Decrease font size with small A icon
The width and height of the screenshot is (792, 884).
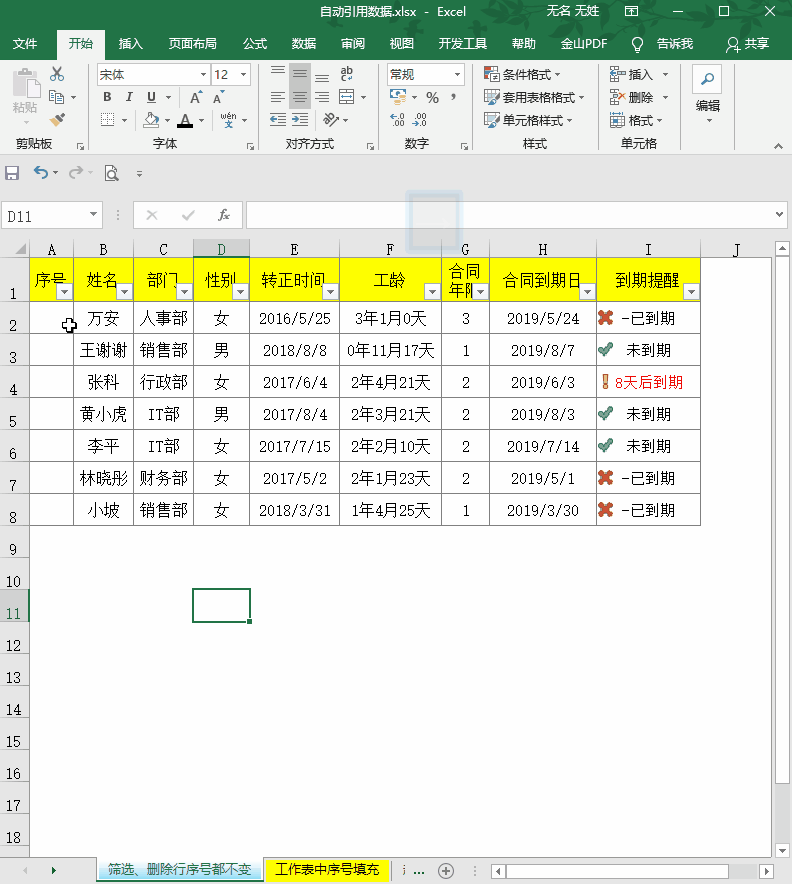(x=218, y=97)
